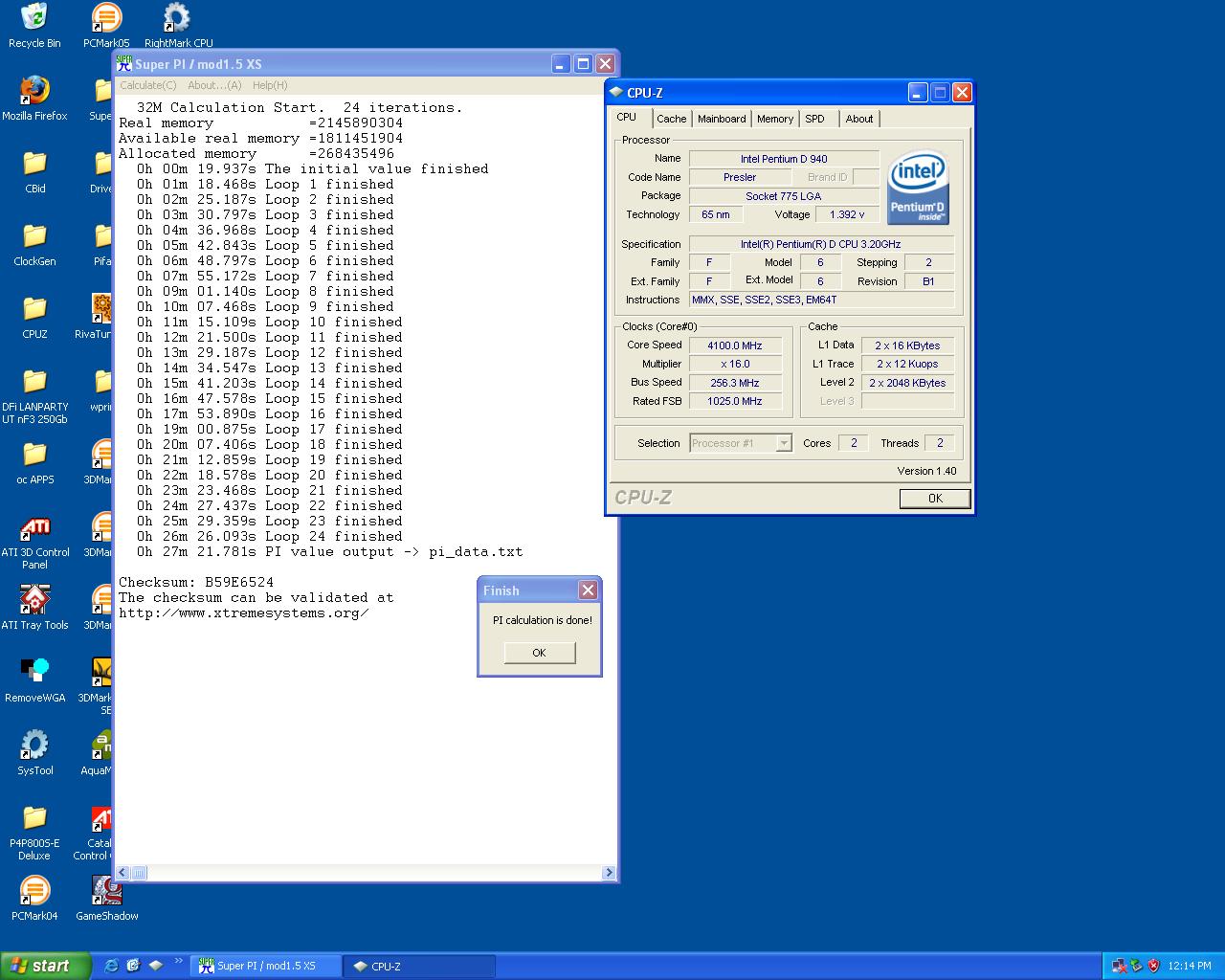Open Help(H) menu in Super PI
This screenshot has height=980, width=1225.
click(x=270, y=85)
